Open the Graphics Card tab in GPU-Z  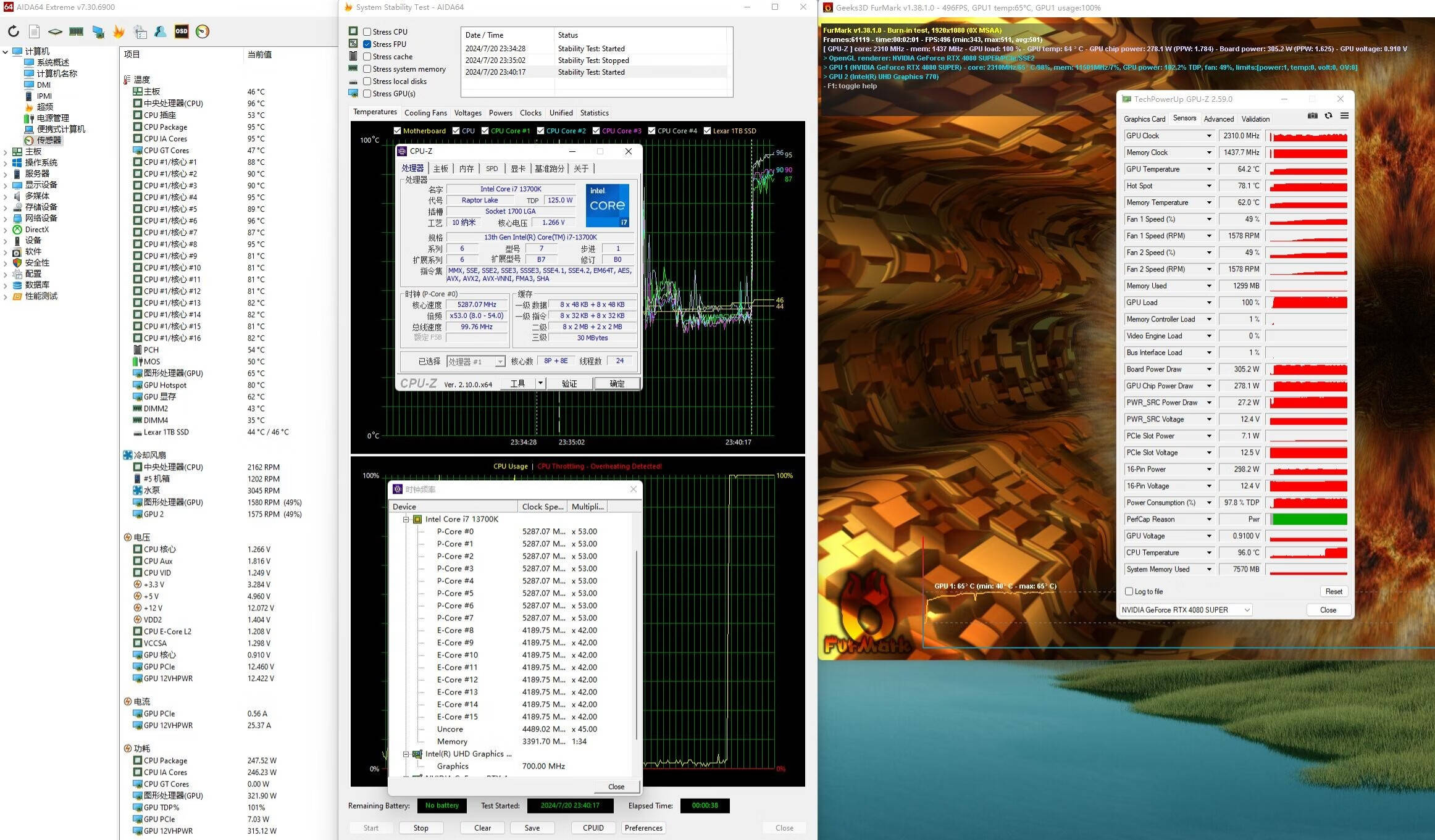point(1144,119)
